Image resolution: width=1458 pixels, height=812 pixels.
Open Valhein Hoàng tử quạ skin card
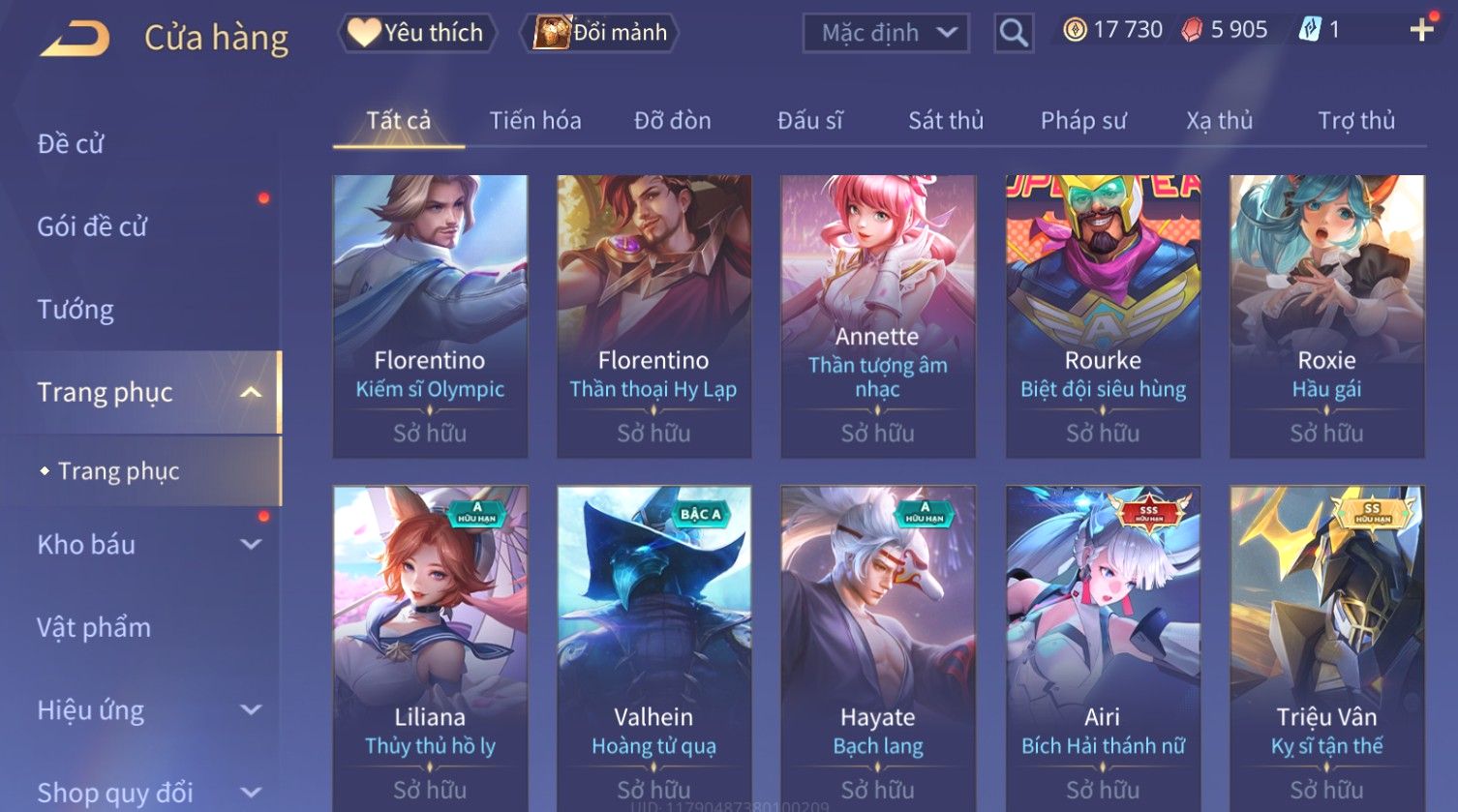[653, 648]
